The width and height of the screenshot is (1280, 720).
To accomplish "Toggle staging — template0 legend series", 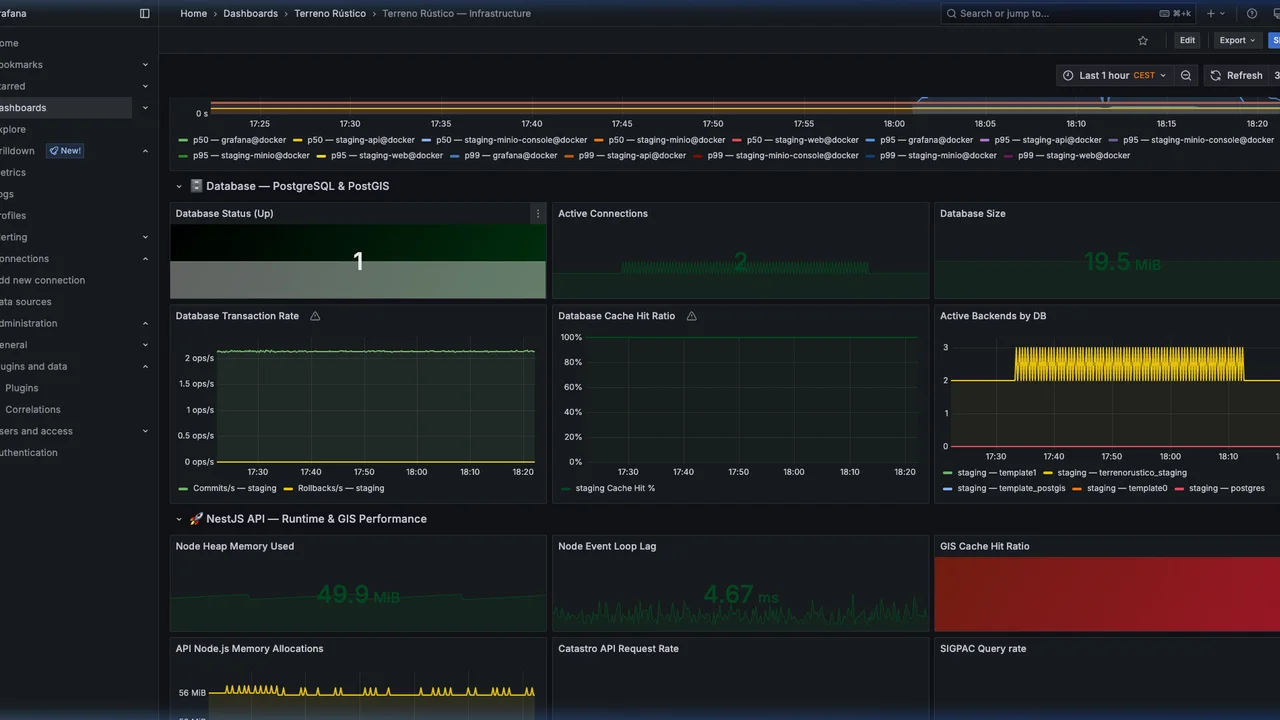I will coord(1127,489).
